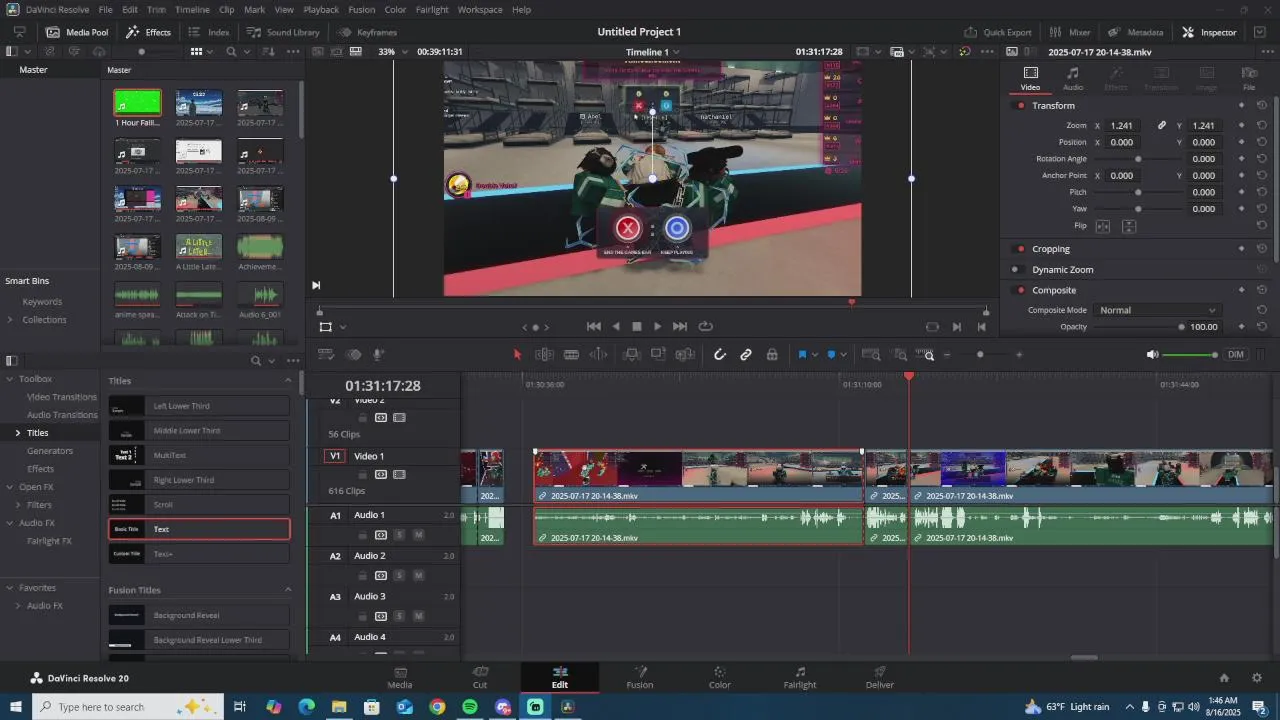
Task: Open the Workspace menu
Action: pyautogui.click(x=480, y=9)
